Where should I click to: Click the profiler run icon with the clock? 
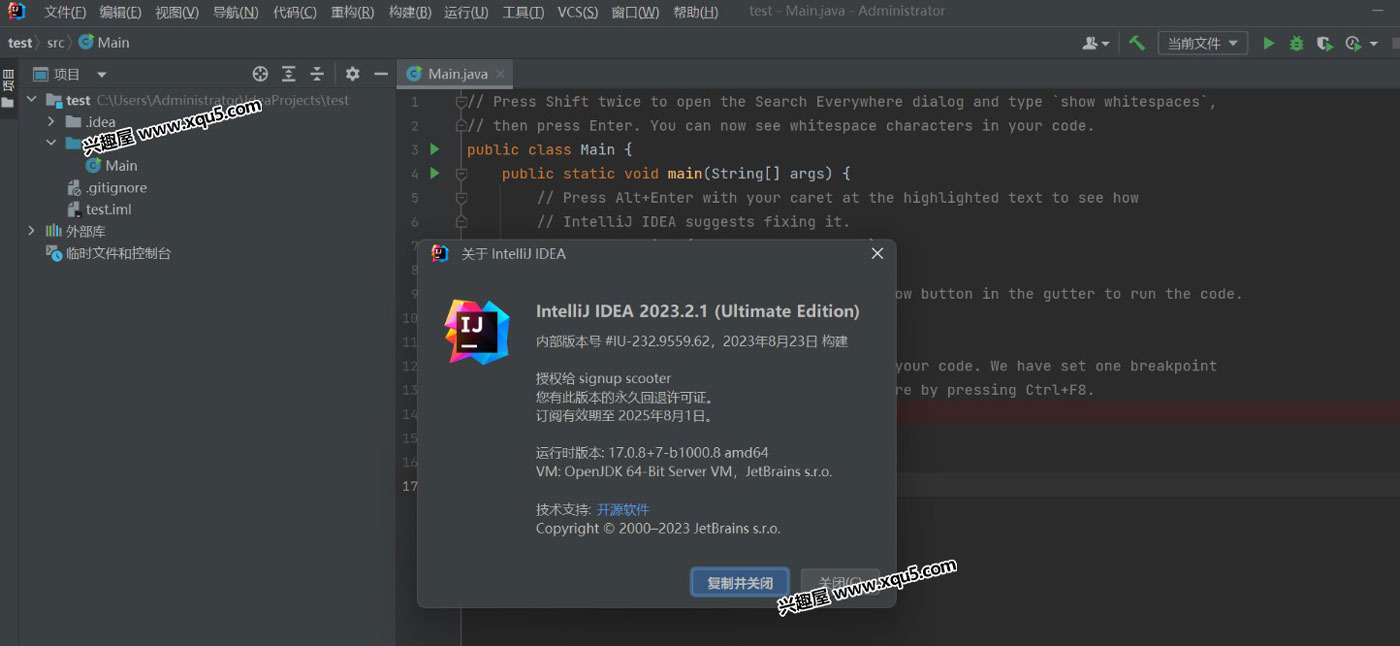pyautogui.click(x=1353, y=43)
